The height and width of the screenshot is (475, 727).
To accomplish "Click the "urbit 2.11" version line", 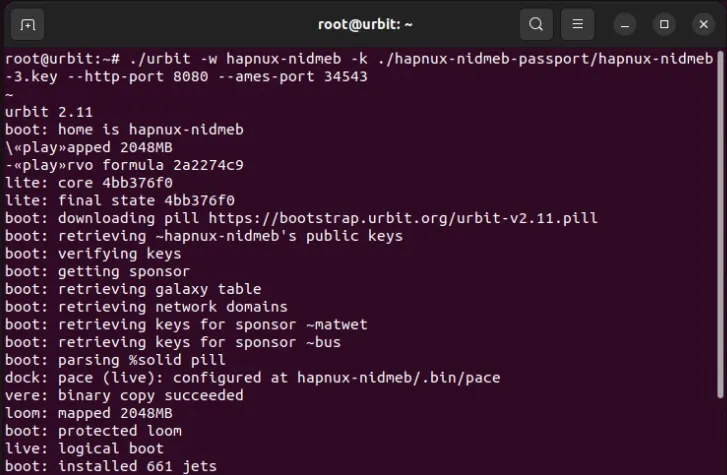I will (49, 112).
